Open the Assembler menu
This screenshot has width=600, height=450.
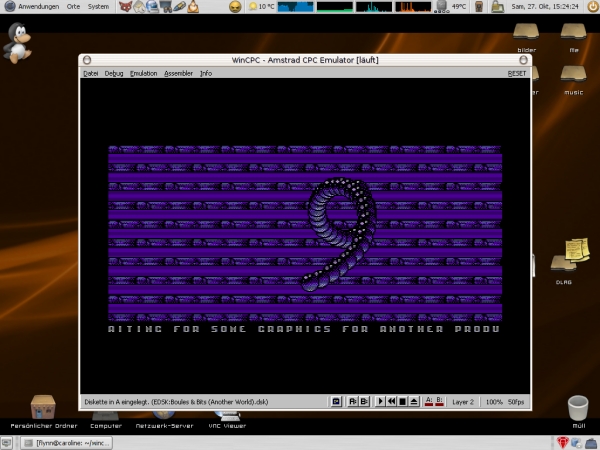click(178, 73)
